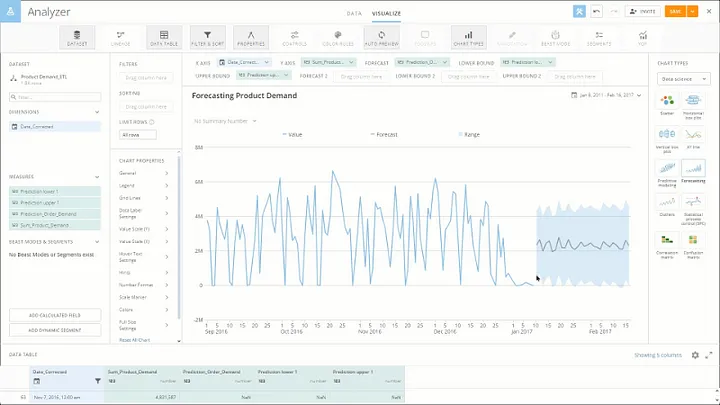Open the Data science chart category dropdown
This screenshot has width=720, height=405.
[684, 79]
